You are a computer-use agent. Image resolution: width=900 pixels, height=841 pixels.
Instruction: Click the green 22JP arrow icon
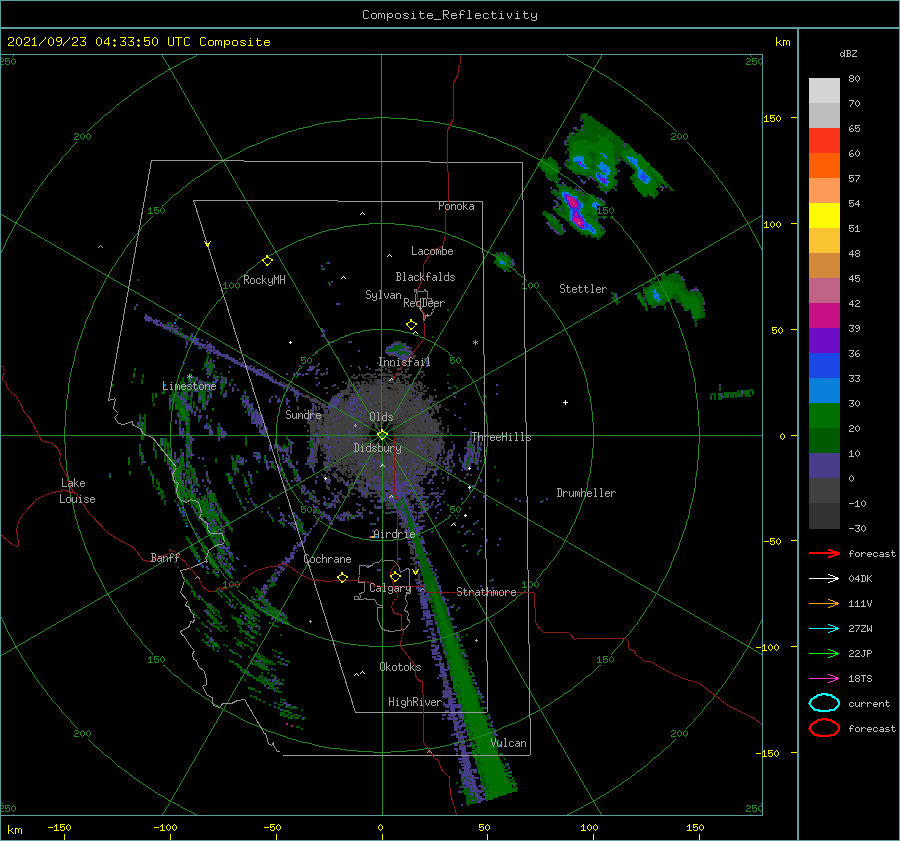(x=824, y=653)
